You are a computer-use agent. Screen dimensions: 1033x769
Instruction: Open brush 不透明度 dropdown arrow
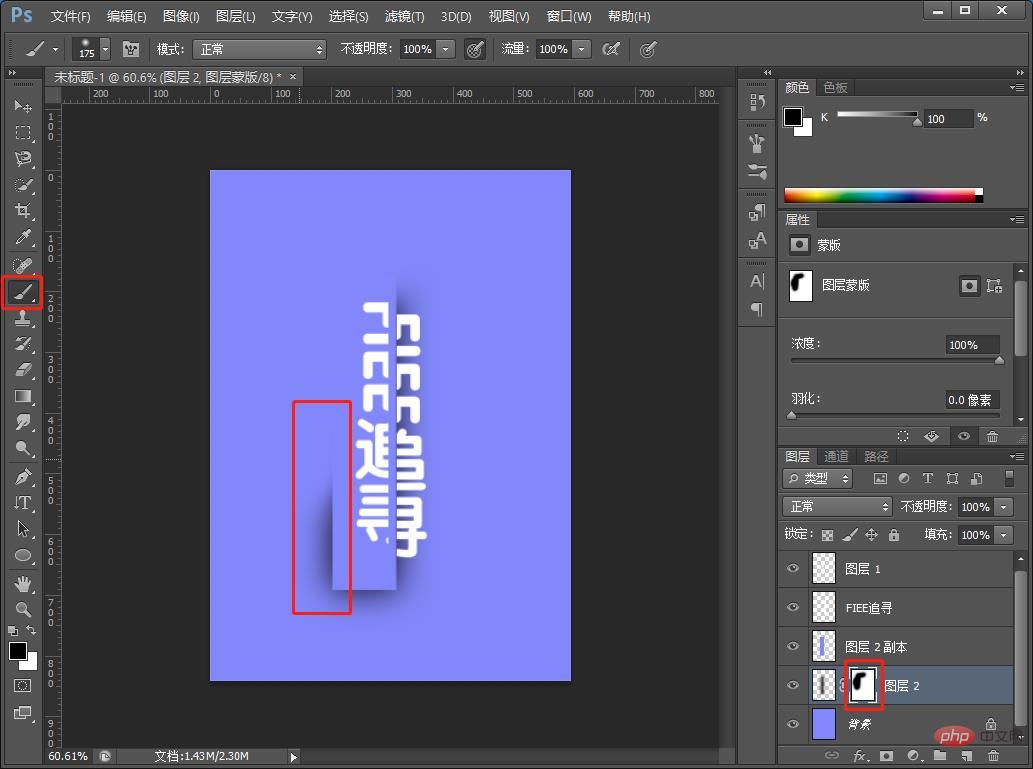446,49
